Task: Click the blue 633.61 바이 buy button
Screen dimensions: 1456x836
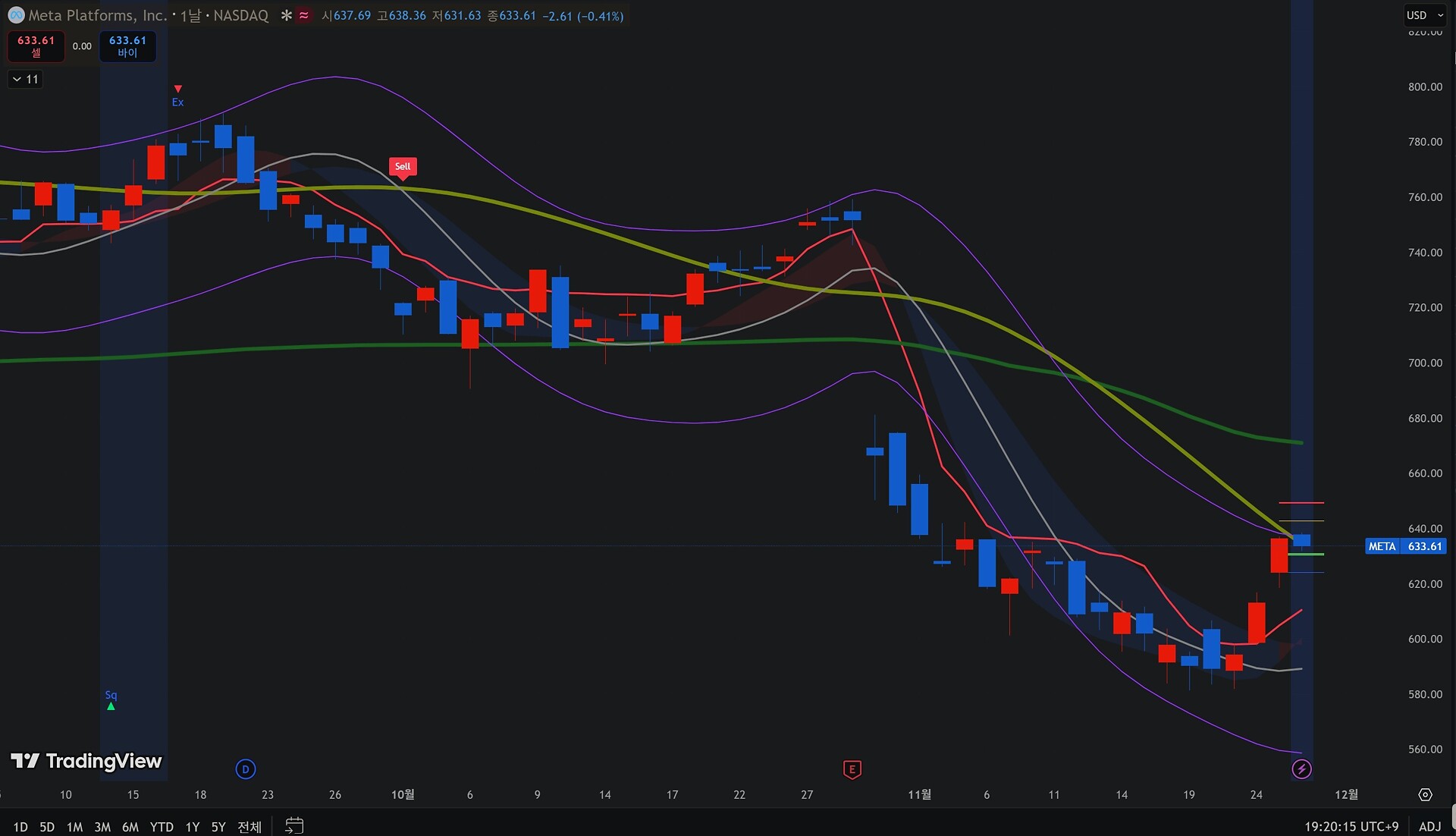Action: pyautogui.click(x=127, y=46)
